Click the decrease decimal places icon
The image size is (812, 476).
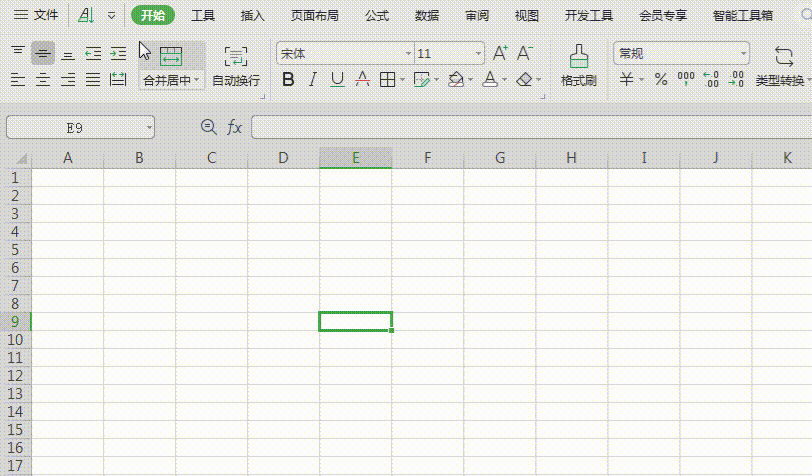tap(736, 79)
